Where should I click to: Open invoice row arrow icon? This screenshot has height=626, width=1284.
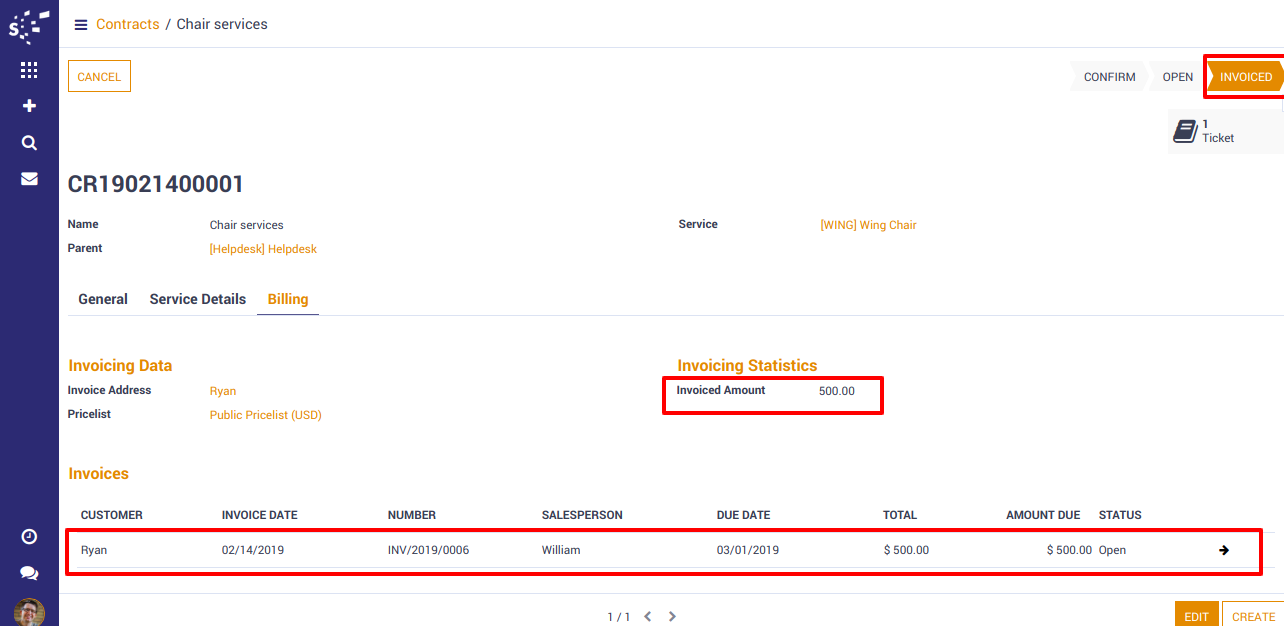[x=1224, y=550]
